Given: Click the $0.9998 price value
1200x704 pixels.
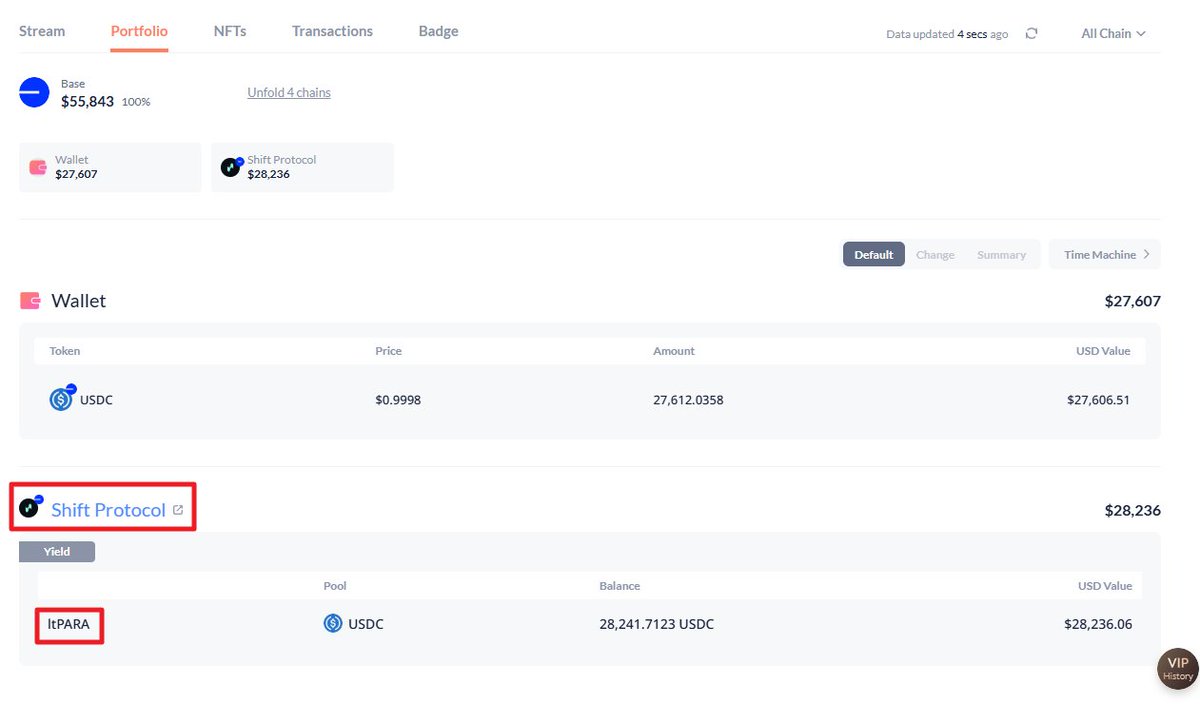Looking at the screenshot, I should (398, 400).
